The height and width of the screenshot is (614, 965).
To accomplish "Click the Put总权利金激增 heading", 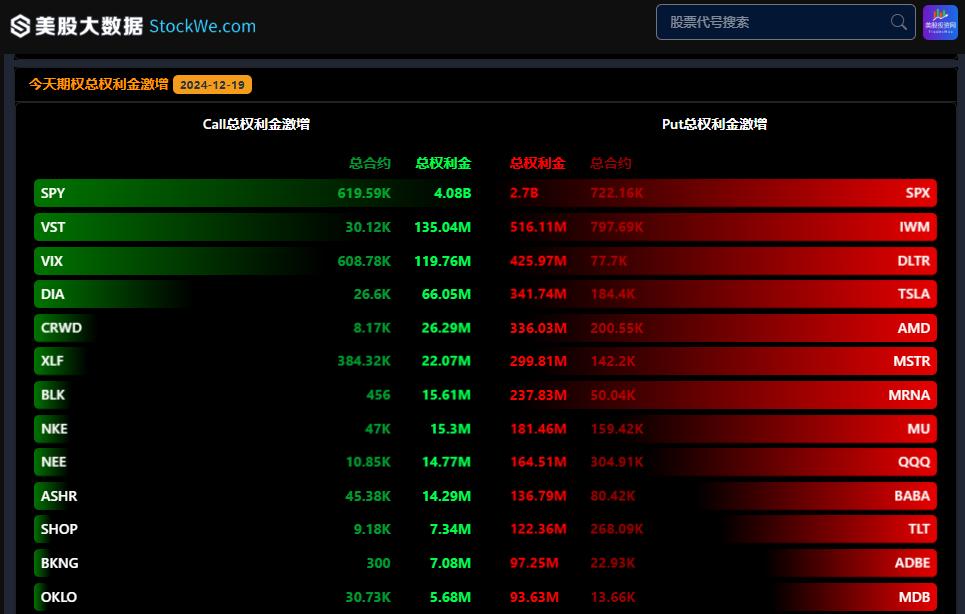I will [x=715, y=124].
